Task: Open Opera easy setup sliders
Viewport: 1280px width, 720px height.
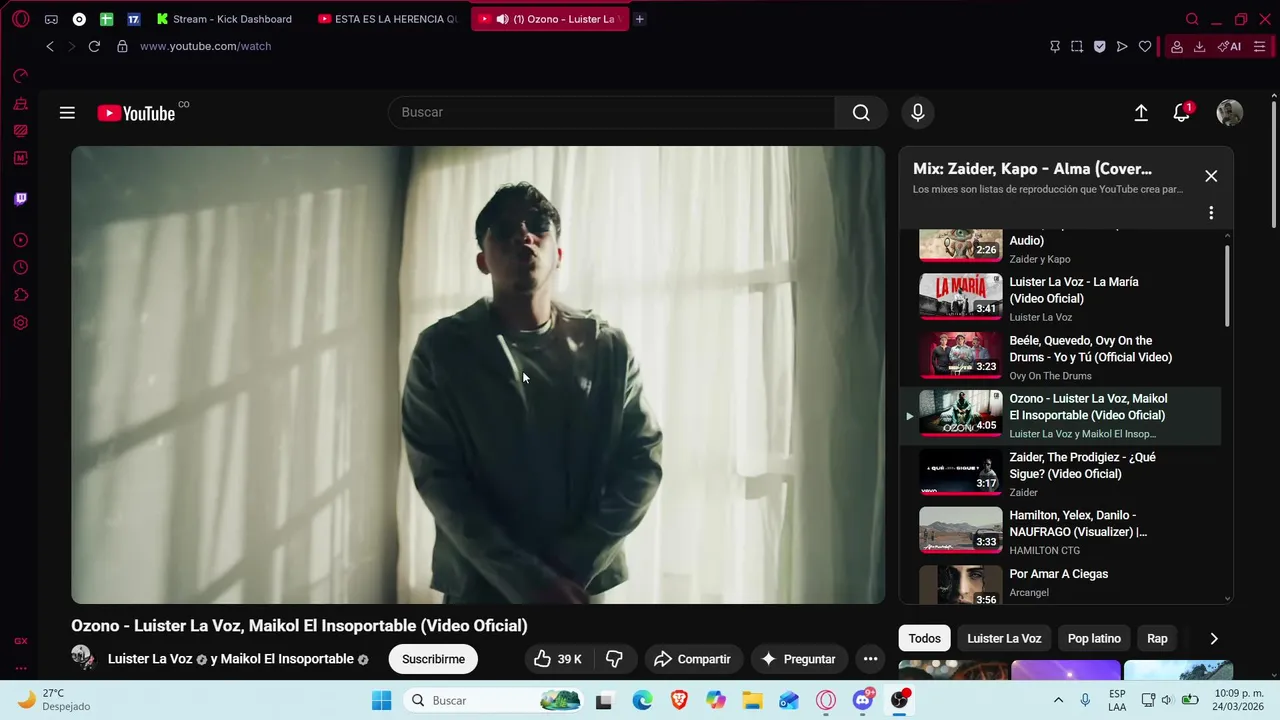Action: click(x=1259, y=46)
